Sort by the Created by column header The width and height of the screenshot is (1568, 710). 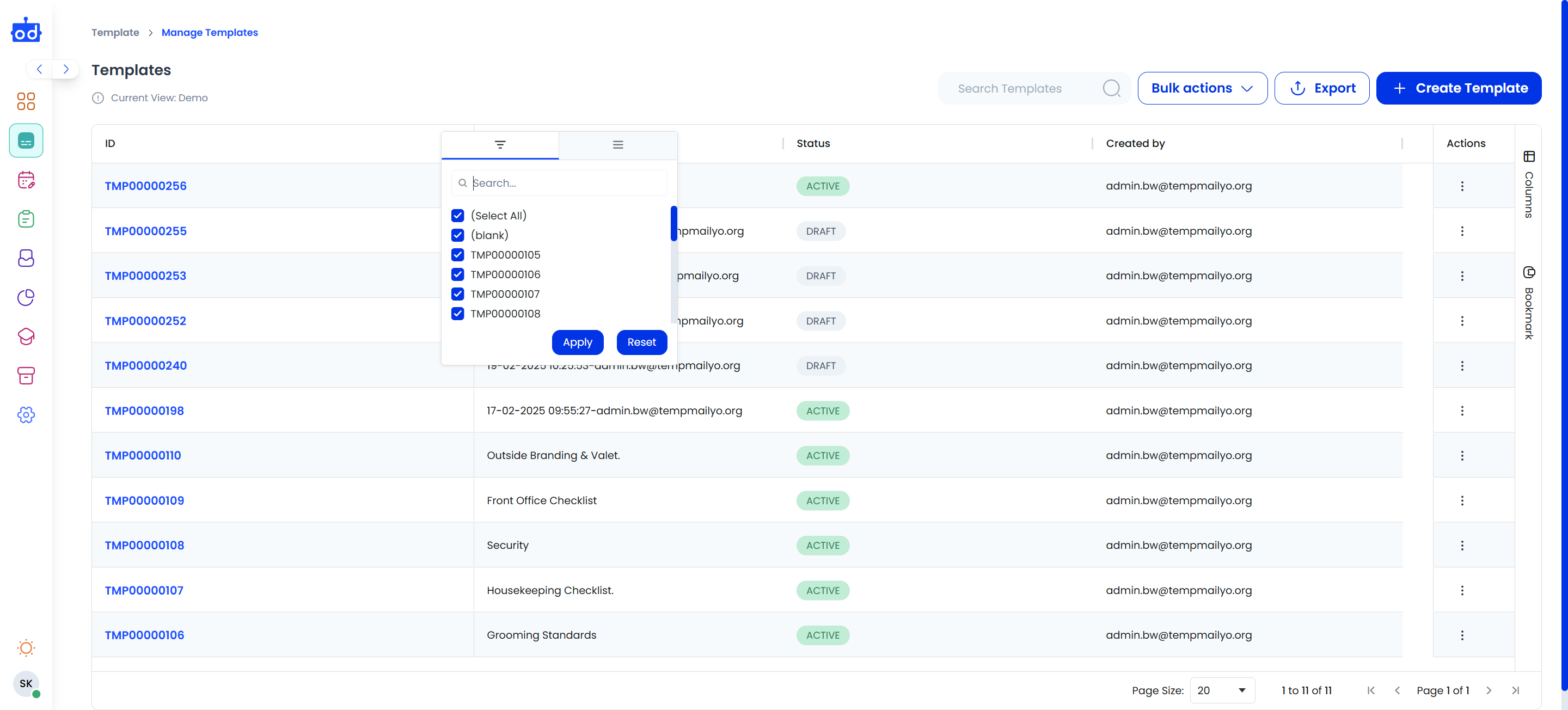tap(1135, 144)
